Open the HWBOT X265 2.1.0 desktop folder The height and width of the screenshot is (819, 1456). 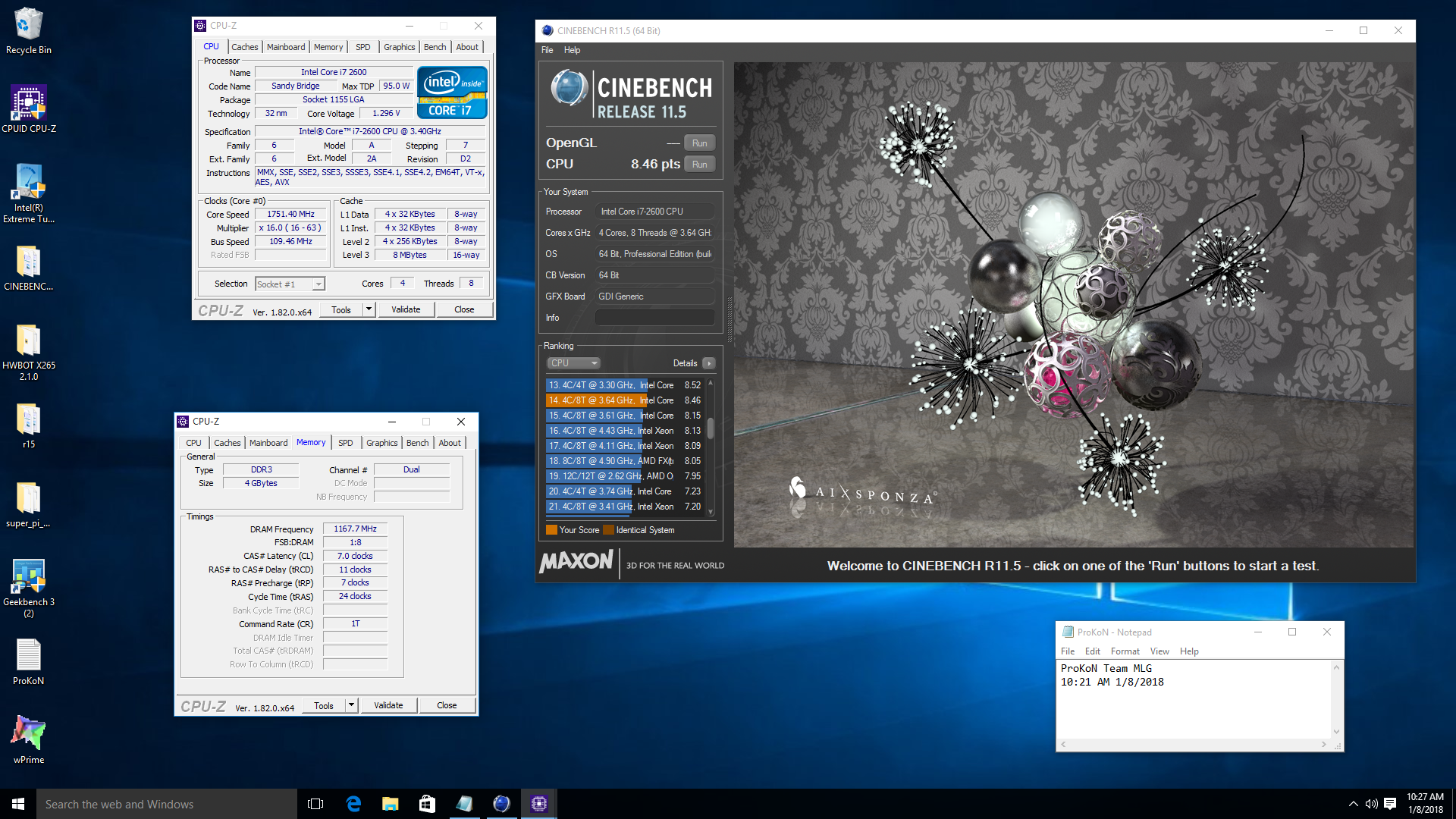pyautogui.click(x=29, y=353)
